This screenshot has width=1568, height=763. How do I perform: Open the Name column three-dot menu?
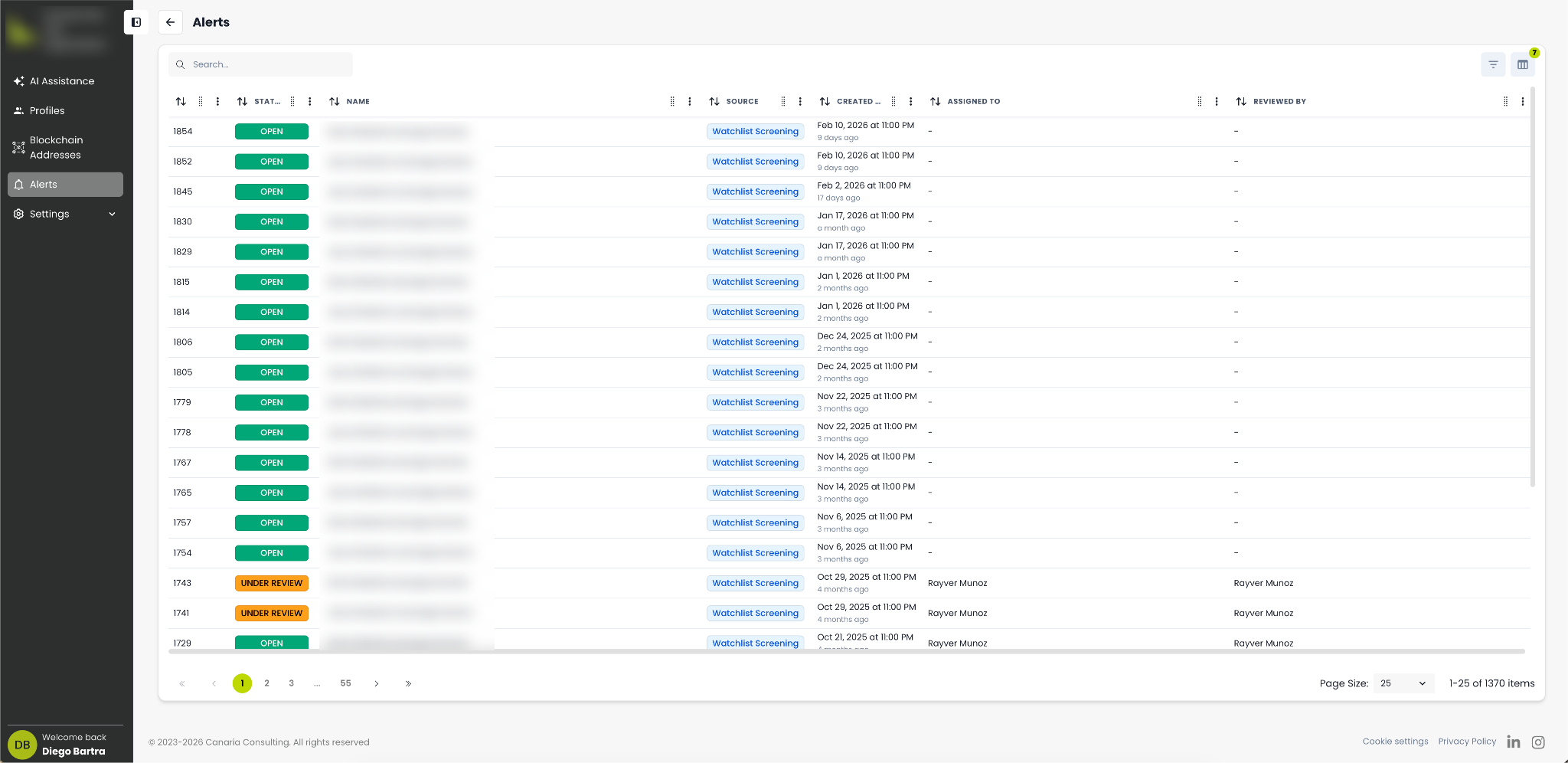pyautogui.click(x=690, y=101)
